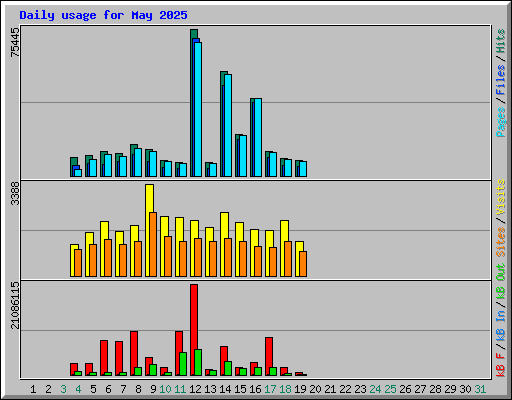Viewport: 512px width, 400px height.
Task: Click the 'kB In' legend label
Action: (501, 326)
